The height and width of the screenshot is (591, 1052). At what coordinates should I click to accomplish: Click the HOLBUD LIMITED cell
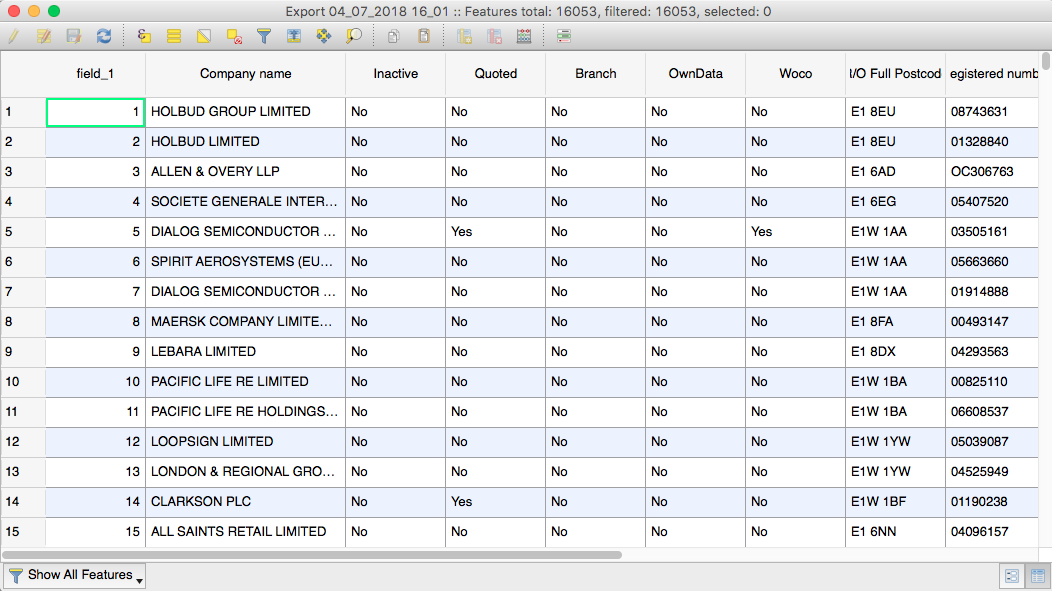pos(246,142)
